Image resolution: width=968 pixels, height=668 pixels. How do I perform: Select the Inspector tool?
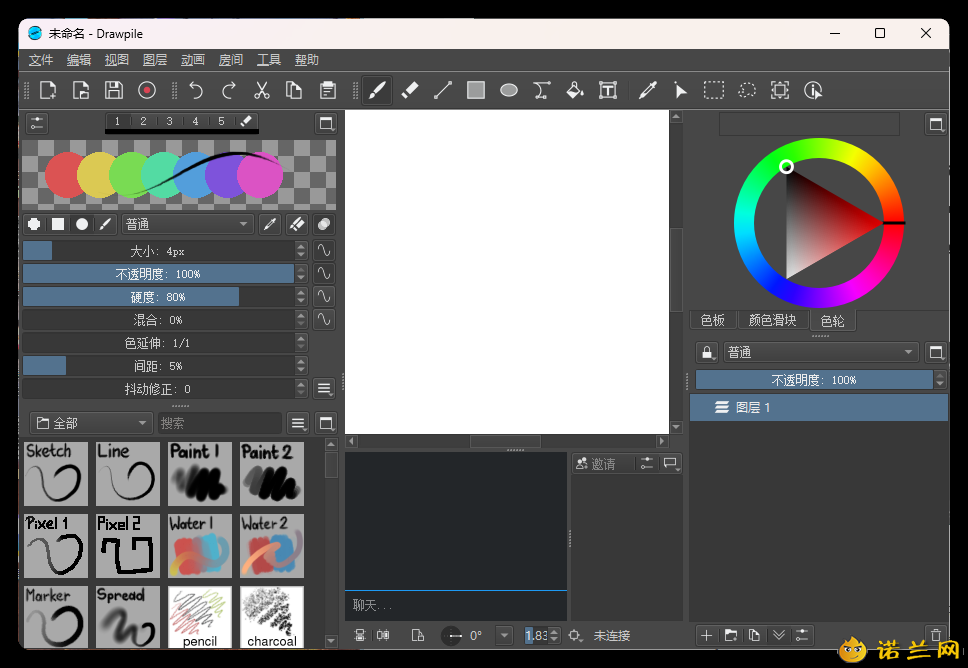pyautogui.click(x=813, y=90)
